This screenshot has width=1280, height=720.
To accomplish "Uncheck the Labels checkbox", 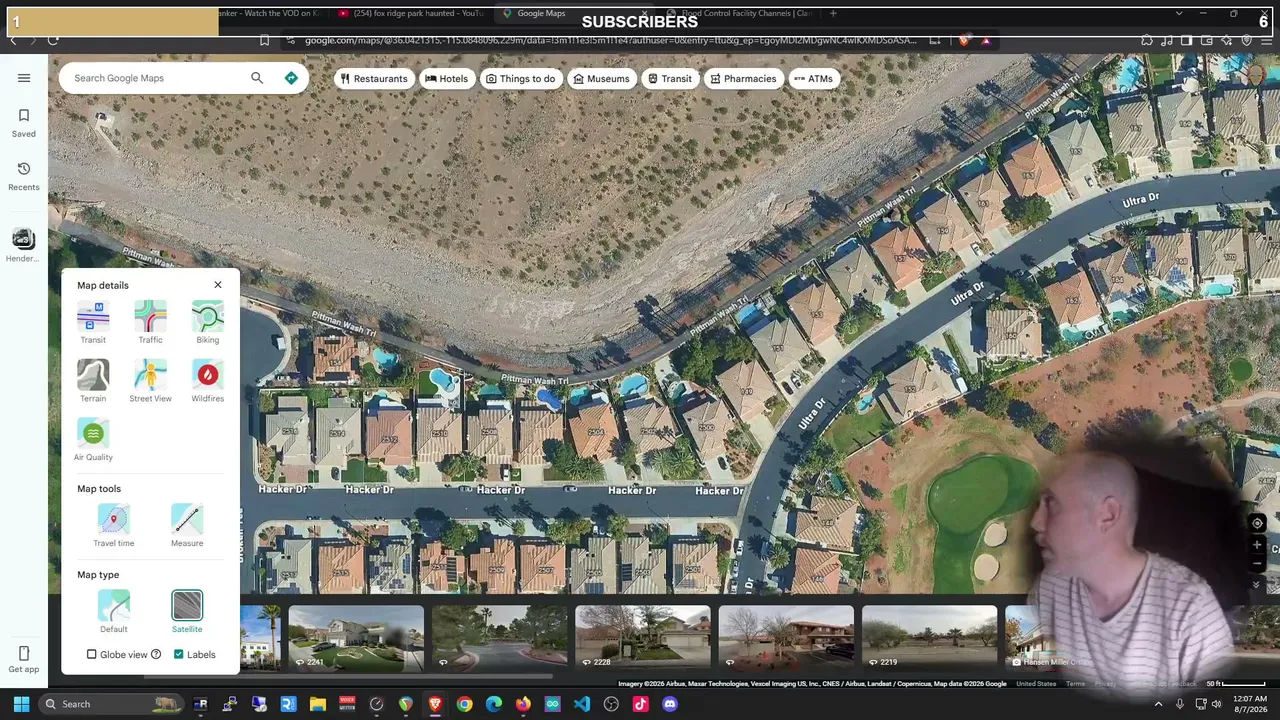I will click(179, 655).
